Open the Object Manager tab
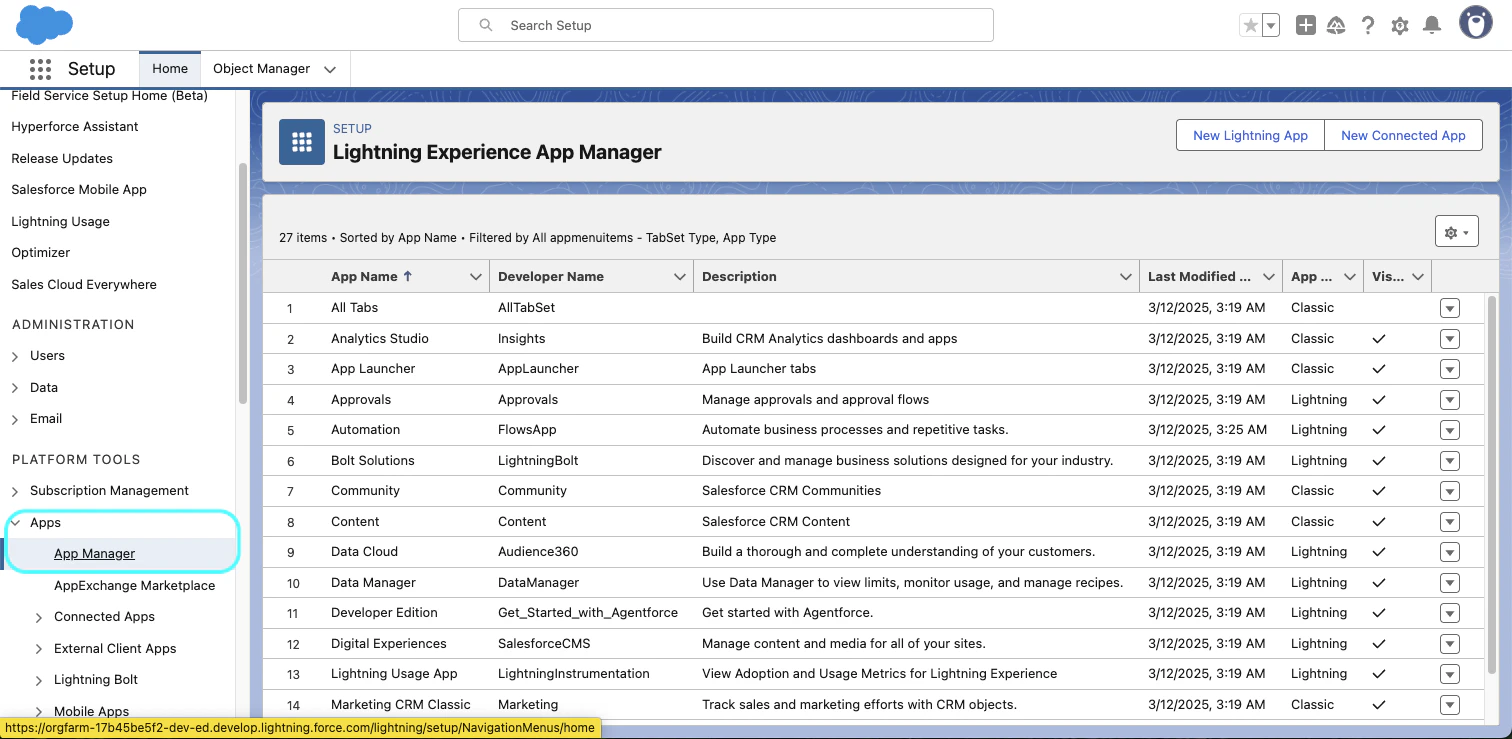The image size is (1512, 739). (x=264, y=68)
